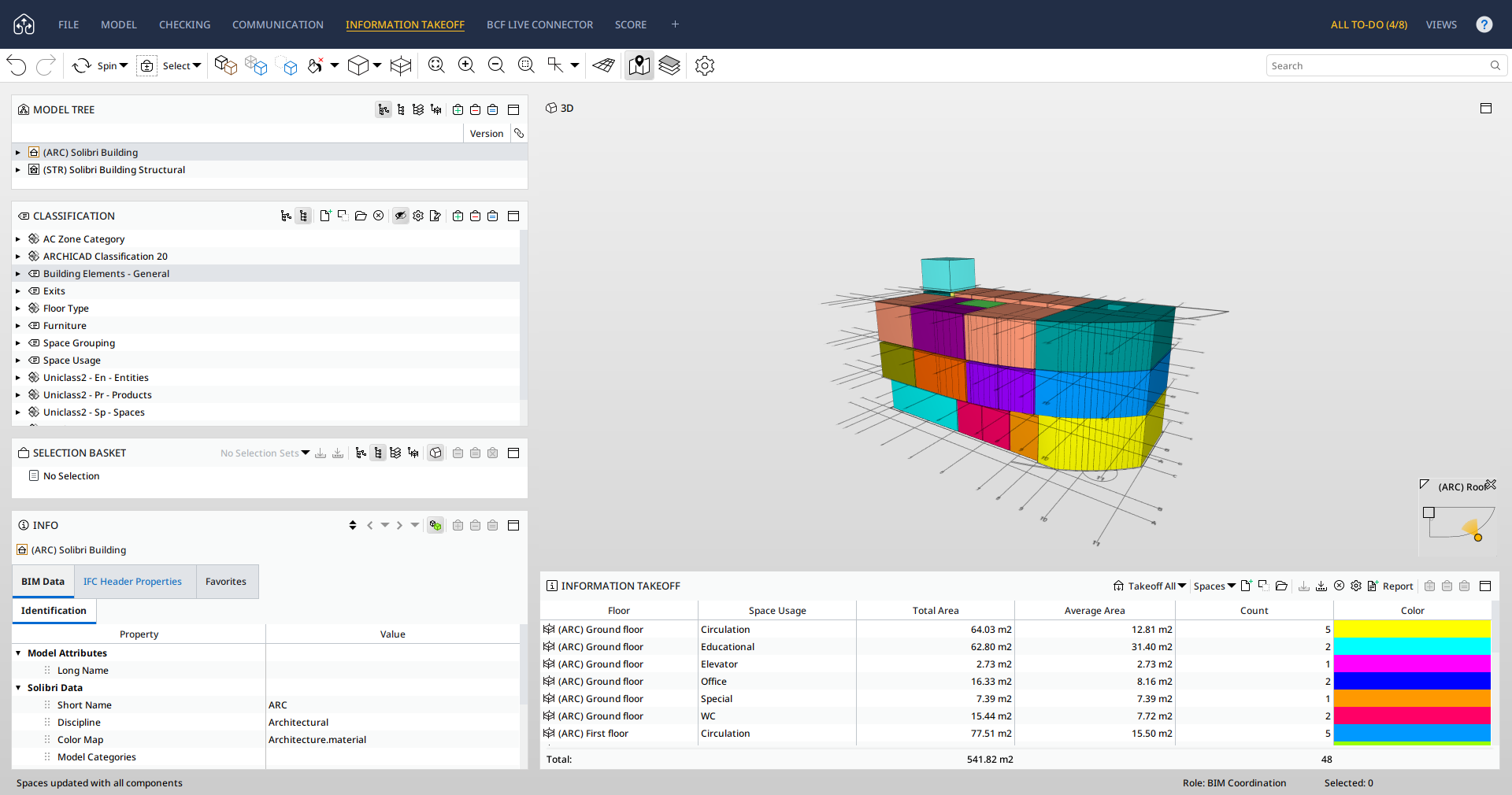
Task: Toggle Selection Basket 3D cube button
Action: coord(435,453)
